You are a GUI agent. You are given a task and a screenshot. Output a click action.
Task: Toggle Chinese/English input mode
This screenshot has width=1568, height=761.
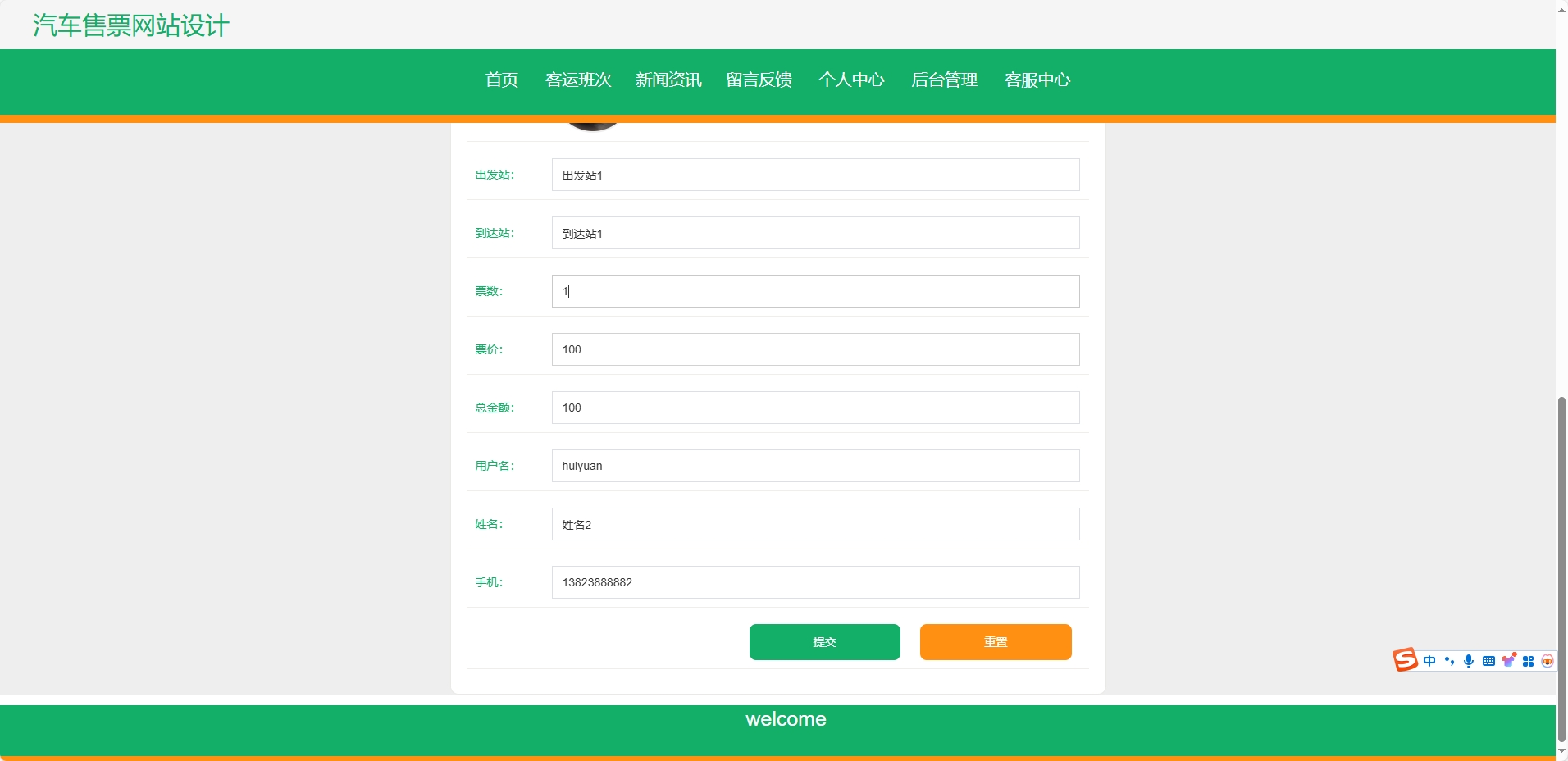(1429, 660)
